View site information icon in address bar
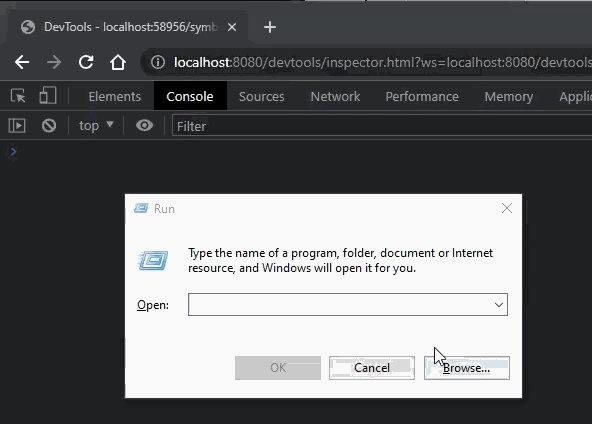 point(158,62)
